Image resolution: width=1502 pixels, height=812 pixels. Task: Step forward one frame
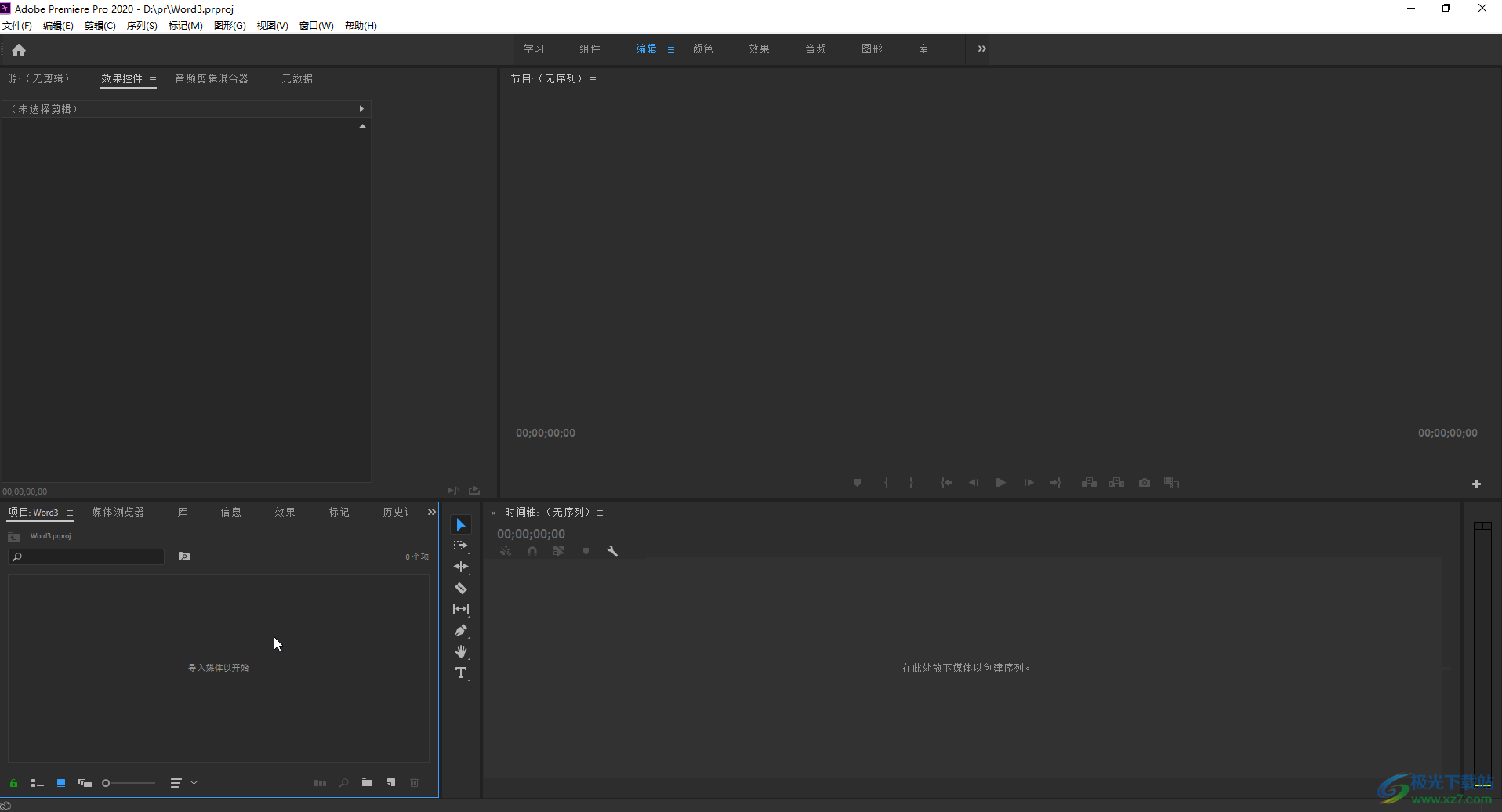click(1029, 483)
